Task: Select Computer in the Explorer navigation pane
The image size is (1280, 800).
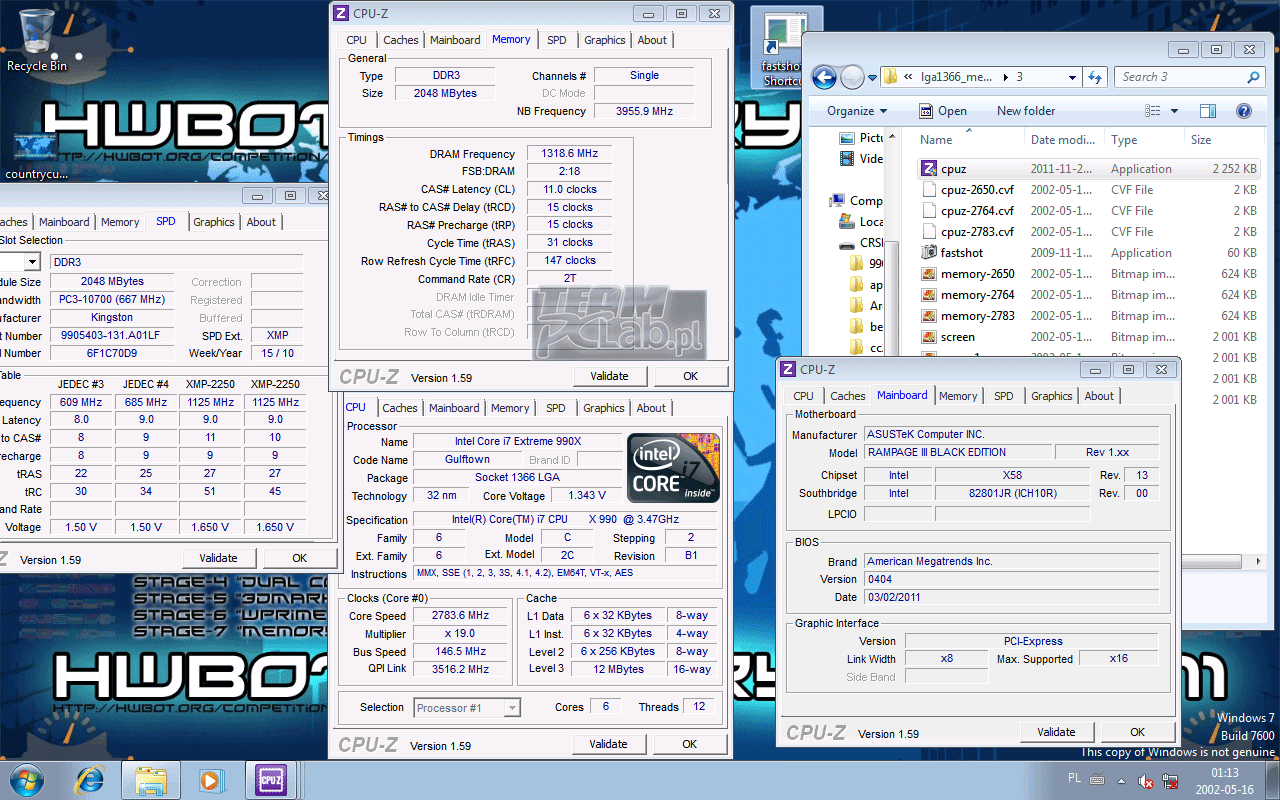Action: [858, 201]
